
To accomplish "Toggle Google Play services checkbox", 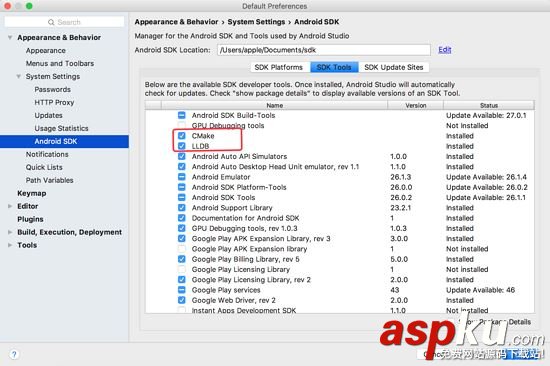I will [182, 290].
